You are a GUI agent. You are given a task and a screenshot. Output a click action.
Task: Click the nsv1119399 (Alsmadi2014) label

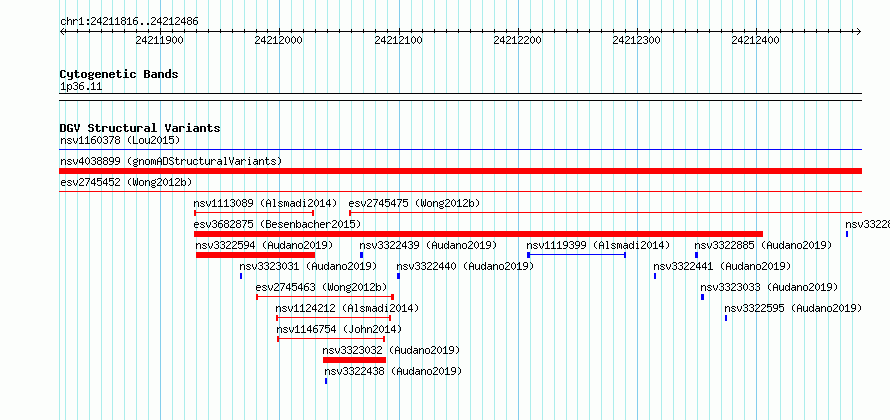pos(598,245)
